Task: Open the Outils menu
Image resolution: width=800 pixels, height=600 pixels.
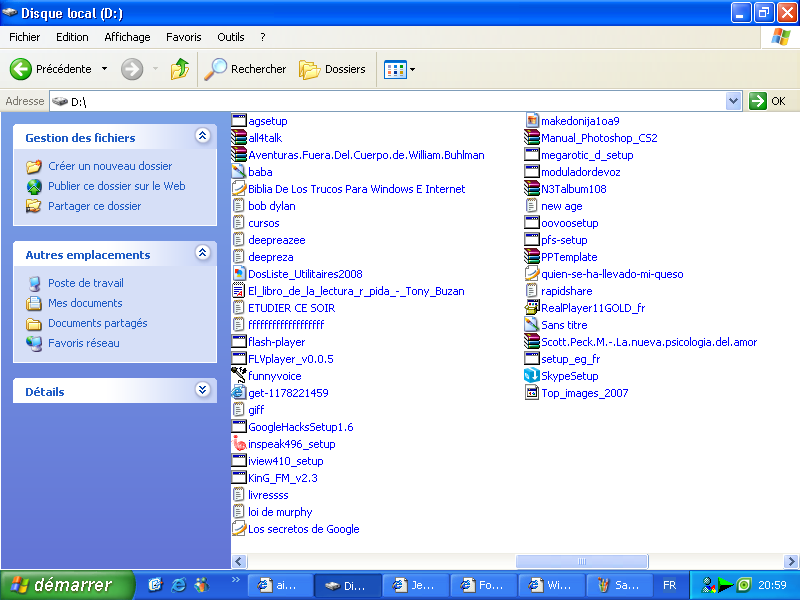Action: click(x=231, y=37)
